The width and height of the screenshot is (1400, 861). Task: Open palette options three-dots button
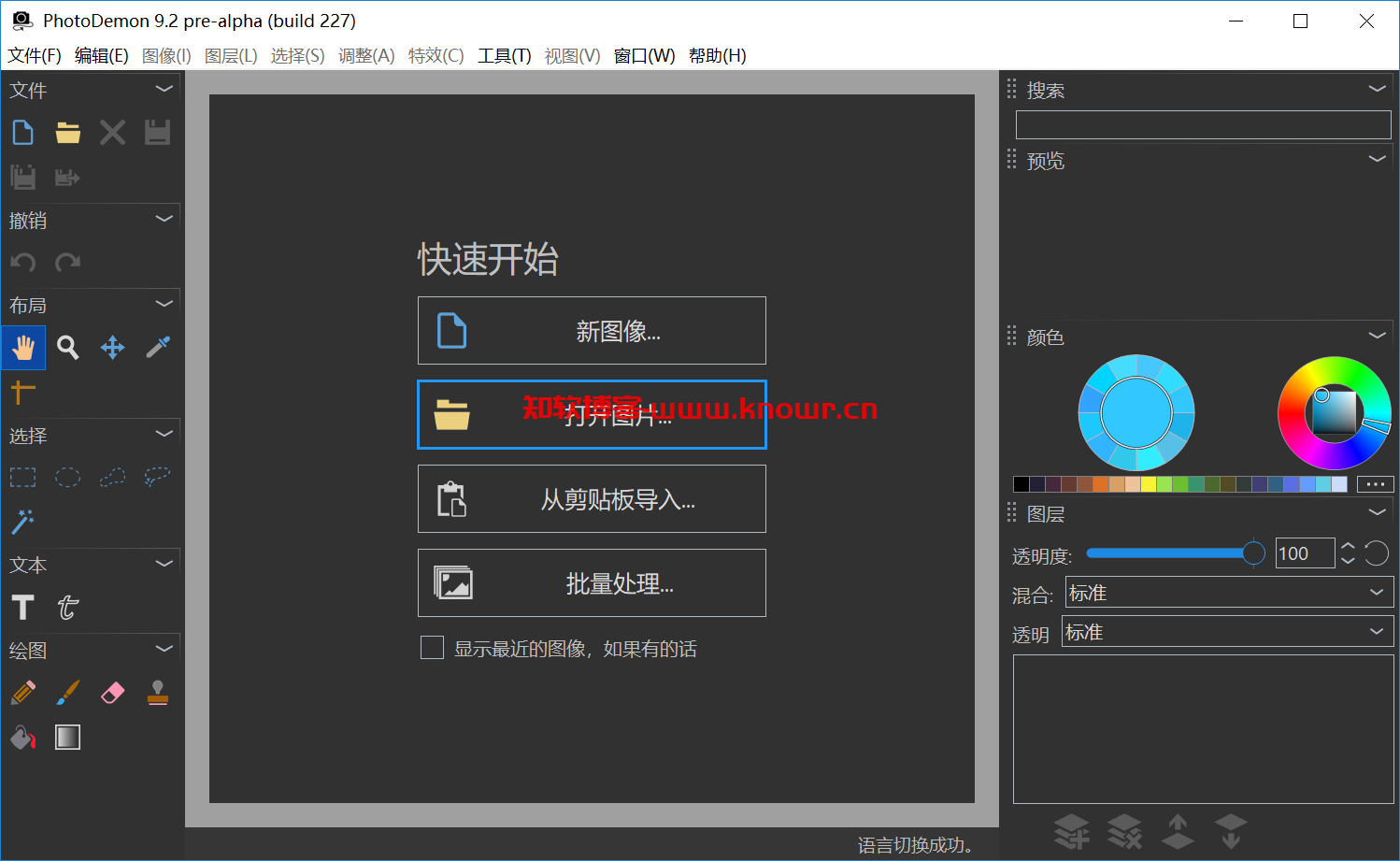(x=1376, y=484)
